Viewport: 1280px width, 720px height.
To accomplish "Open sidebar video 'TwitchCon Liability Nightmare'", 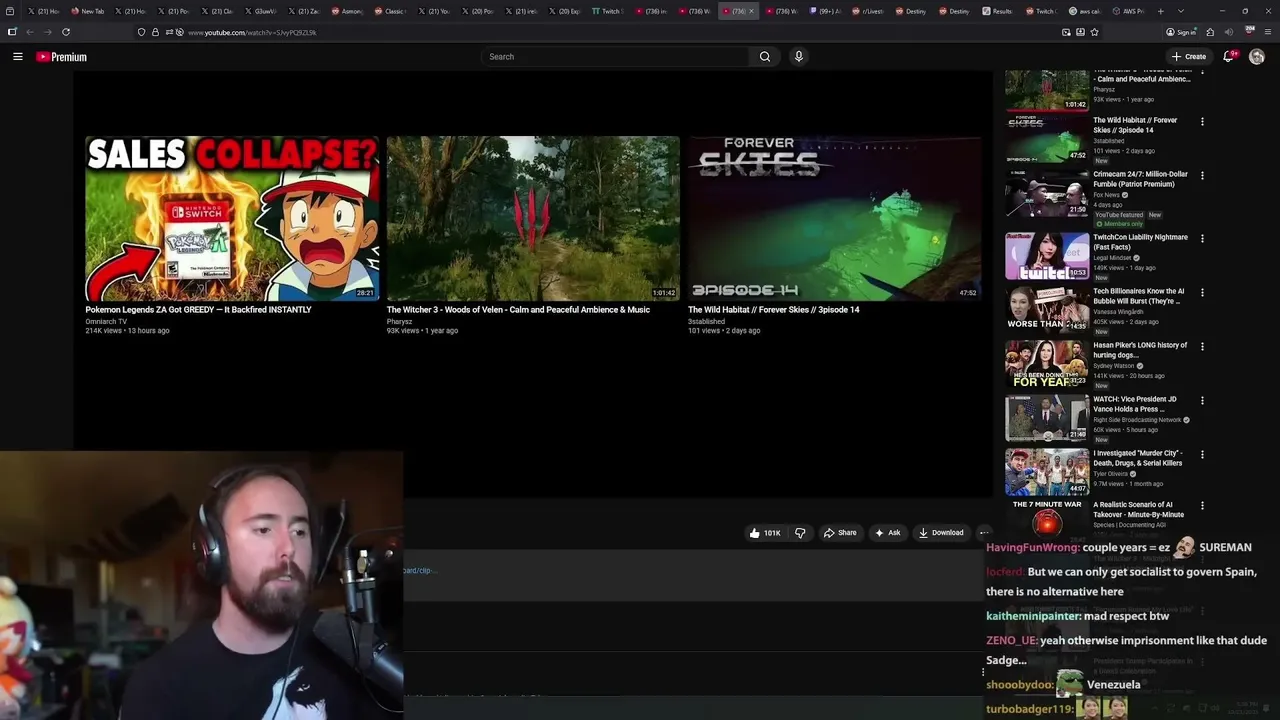I will pos(1140,242).
